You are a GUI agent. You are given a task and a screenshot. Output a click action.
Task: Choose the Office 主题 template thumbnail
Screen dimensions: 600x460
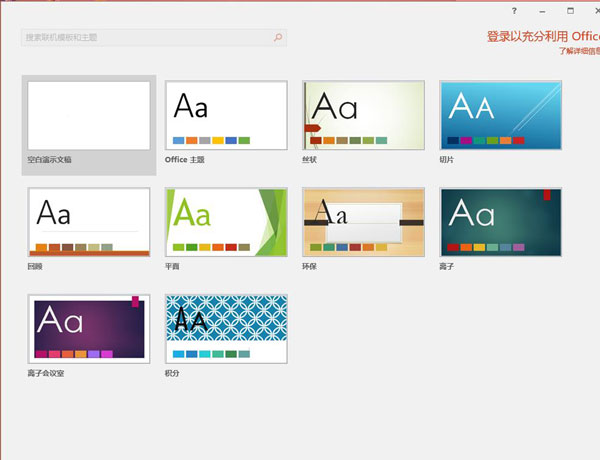(226, 116)
